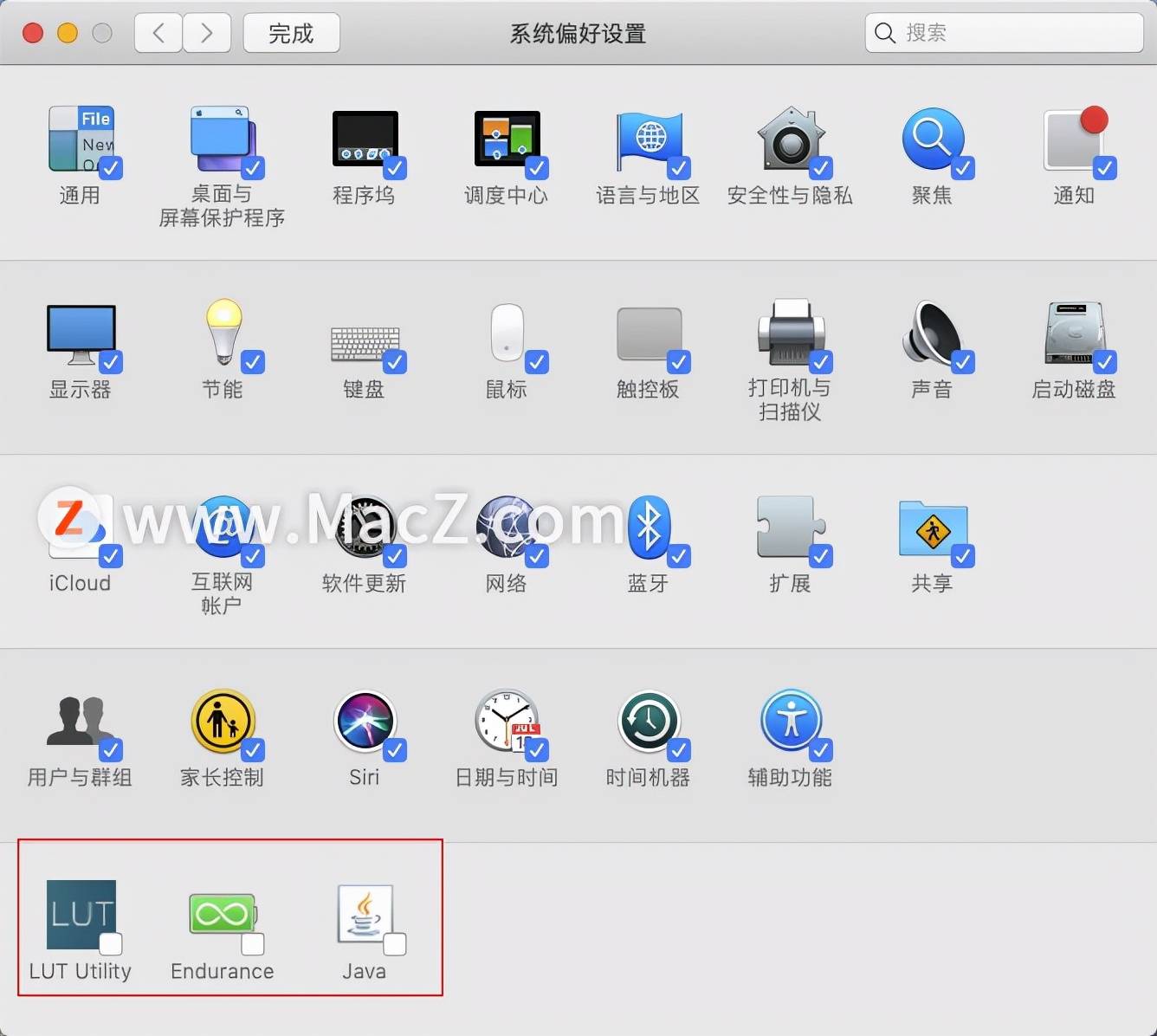The height and width of the screenshot is (1036, 1157).
Task: Click the yellow minimize window button
Action: (x=68, y=33)
